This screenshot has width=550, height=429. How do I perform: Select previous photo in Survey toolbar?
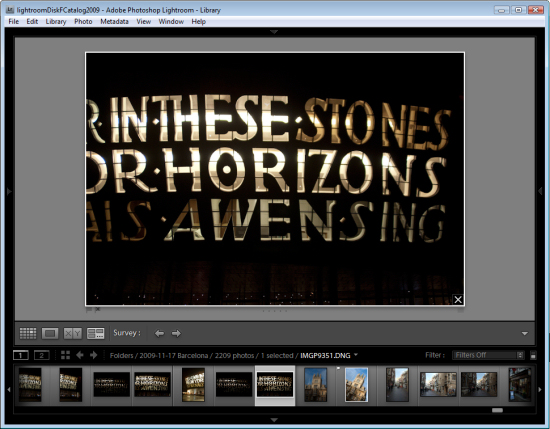159,333
